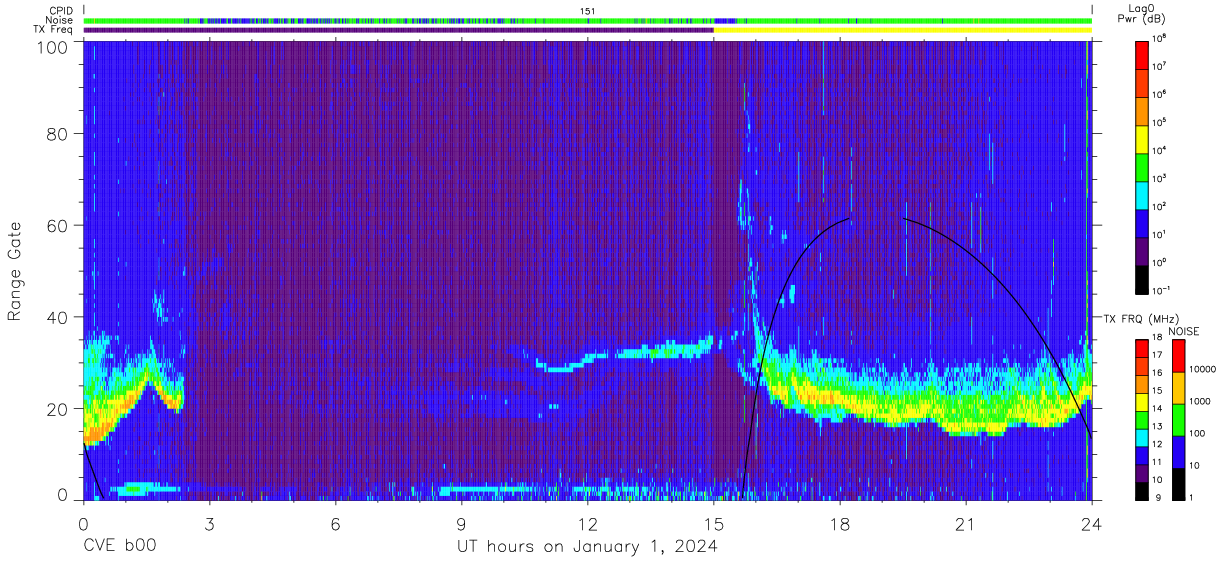
Task: Pick the green segment of the NOISE colorbar
Action: coord(1180,419)
